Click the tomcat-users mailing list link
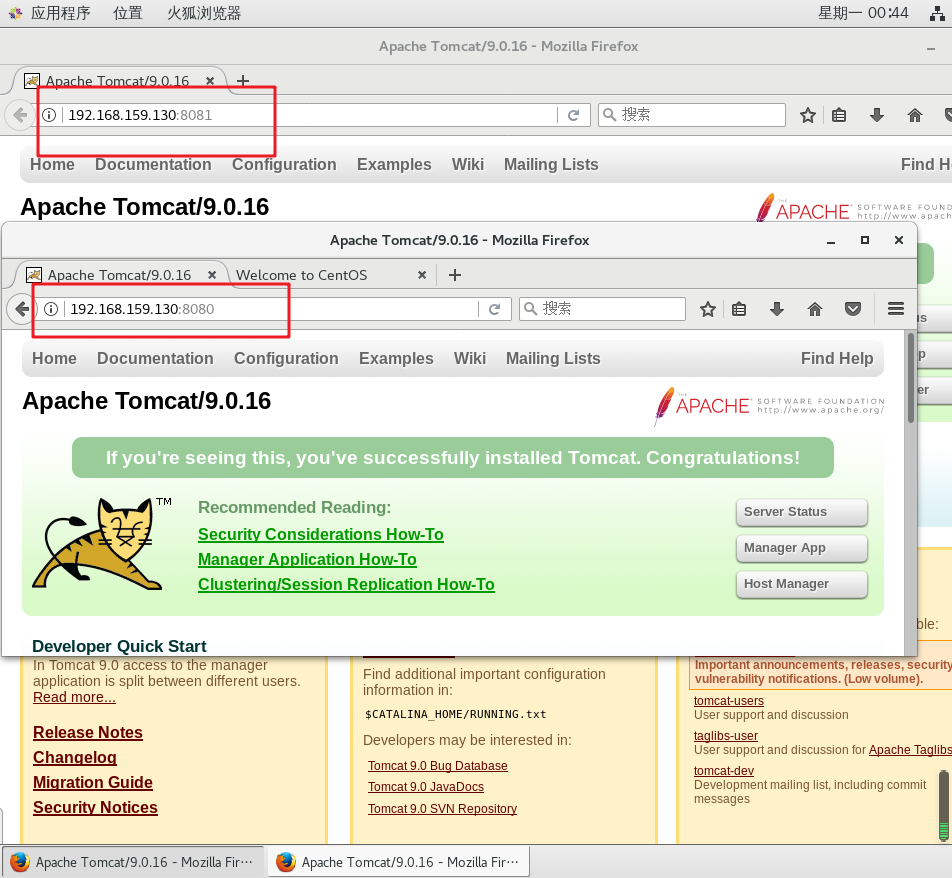The image size is (952, 878). click(x=729, y=701)
